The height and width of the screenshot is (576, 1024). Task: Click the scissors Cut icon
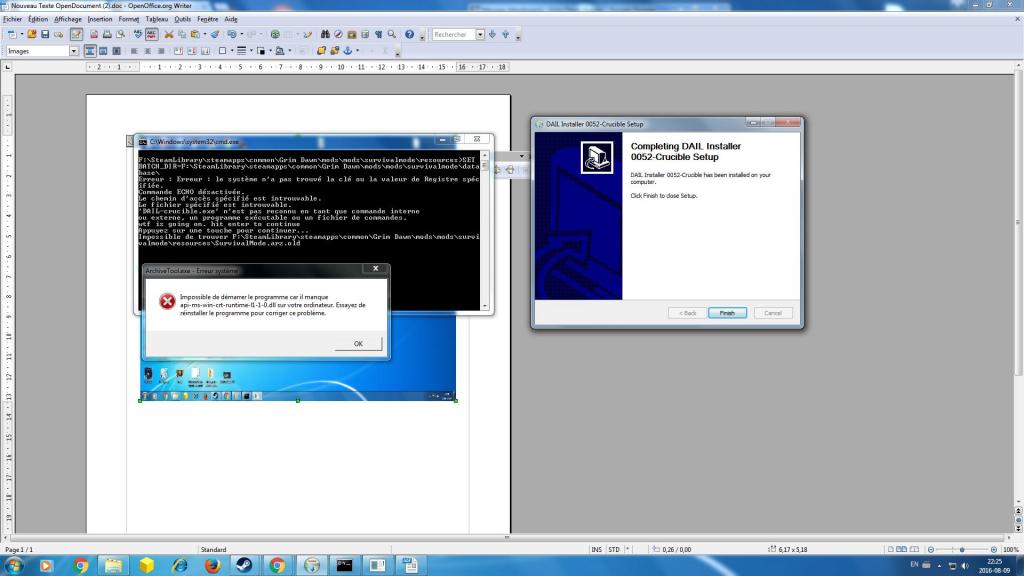[x=169, y=34]
